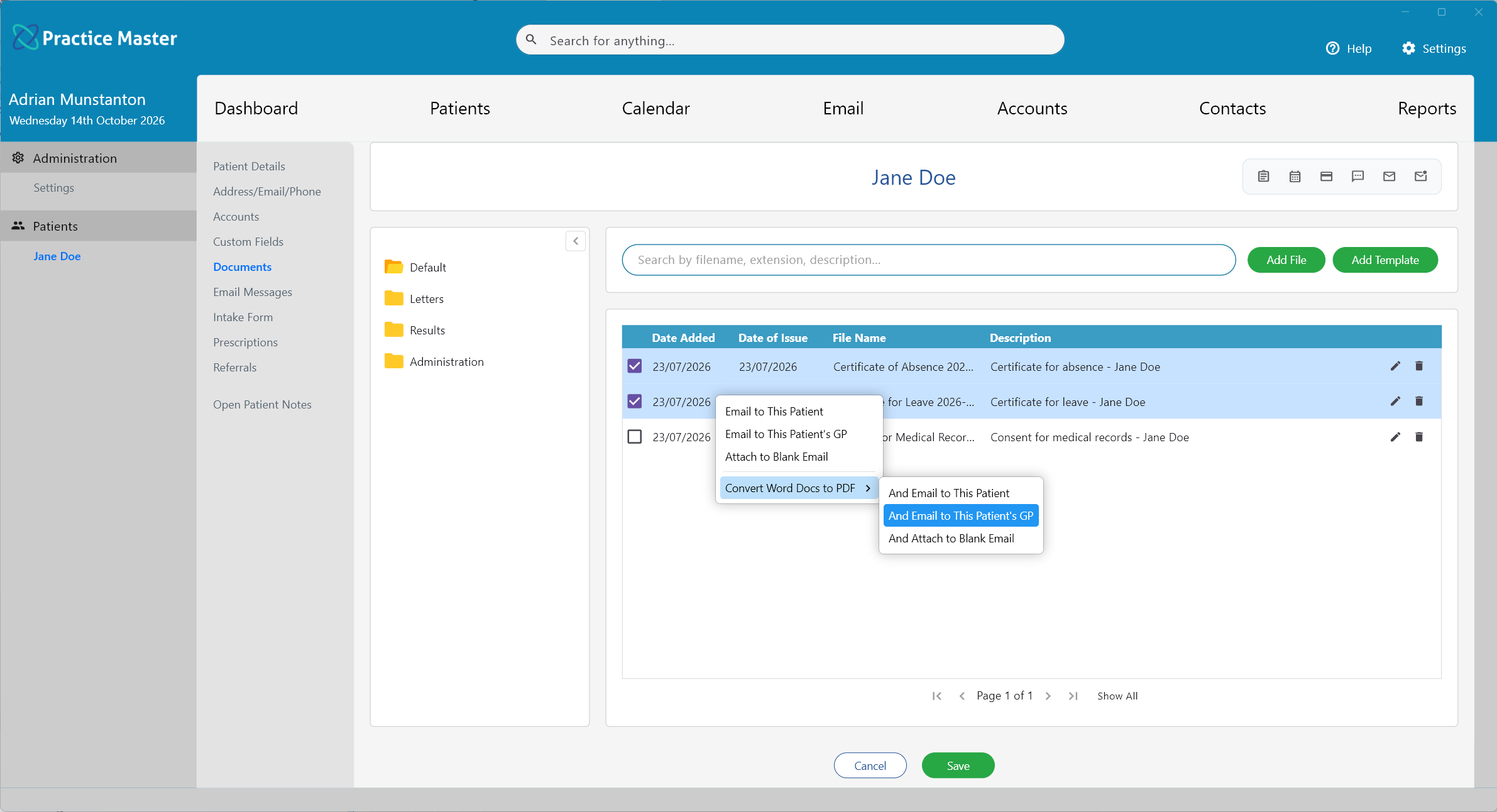1497x812 pixels.
Task: Select And Email to This Patient
Action: (961, 493)
